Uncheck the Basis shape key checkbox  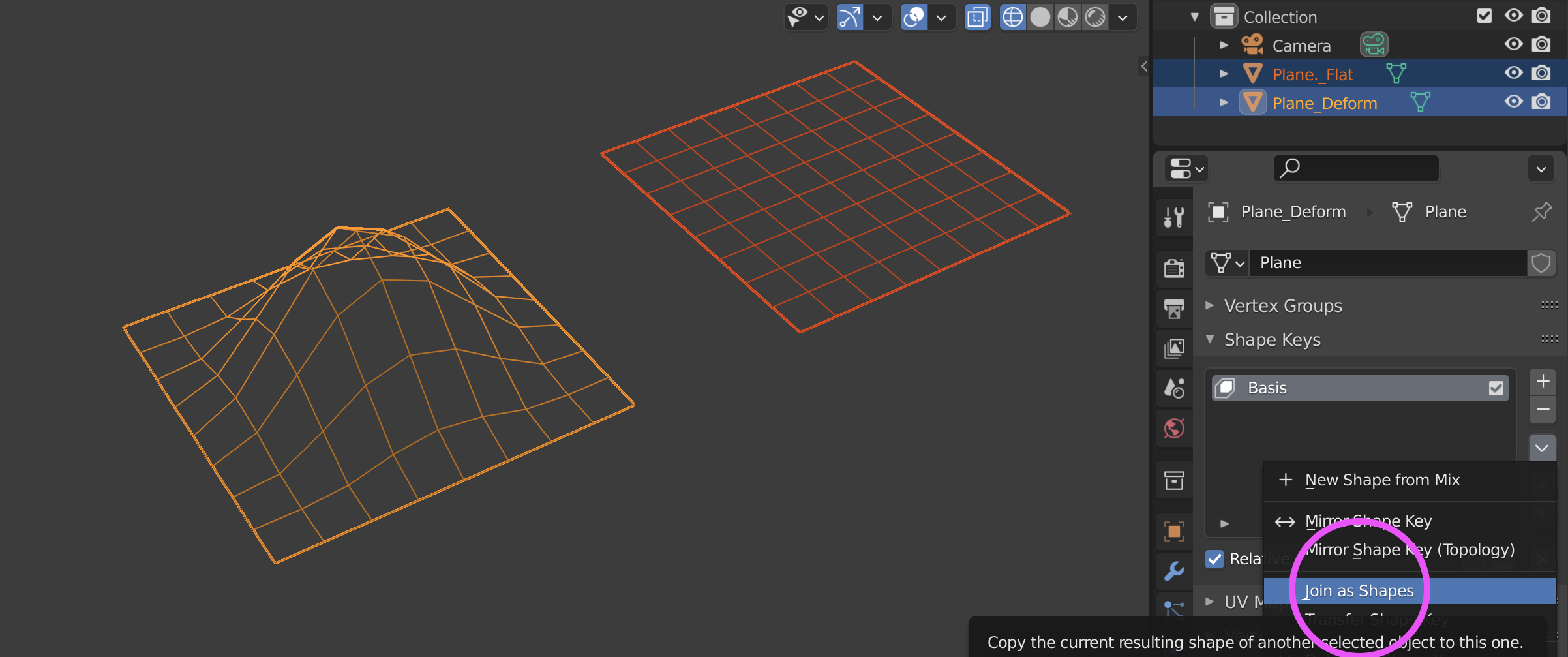point(1496,388)
